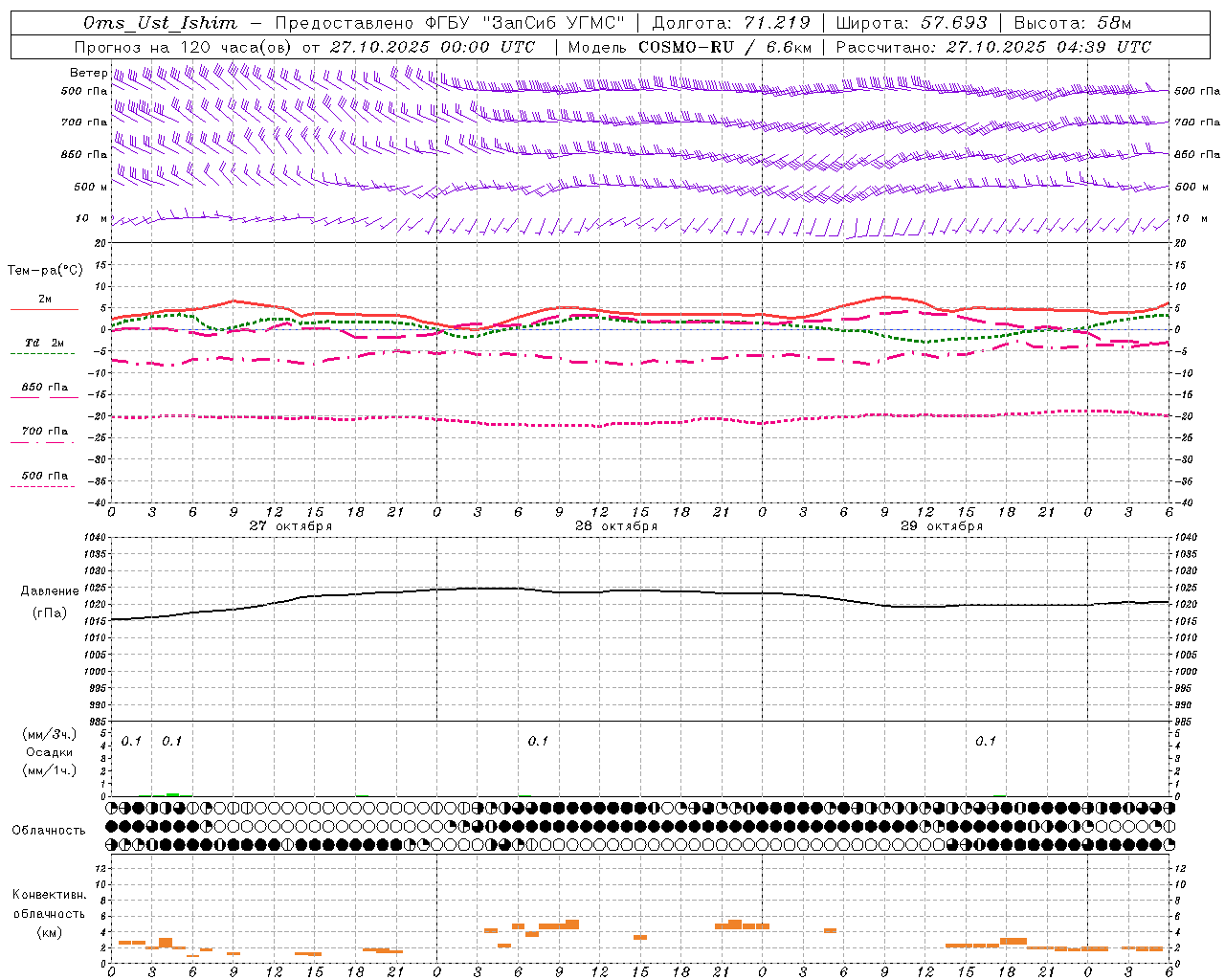Screen dimensions: 1225x980
Task: Click the 'Ветер' wind section label
Action: pos(88,73)
